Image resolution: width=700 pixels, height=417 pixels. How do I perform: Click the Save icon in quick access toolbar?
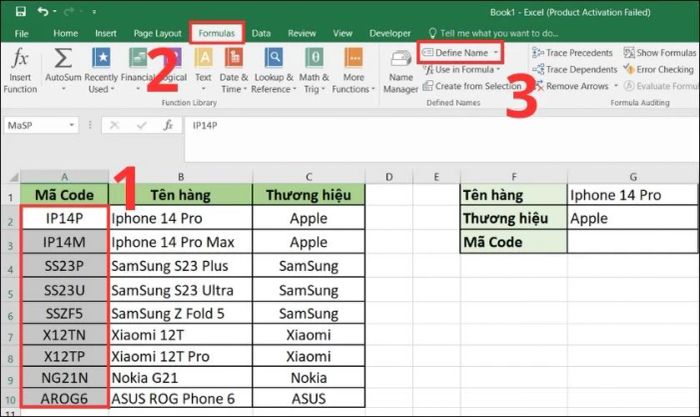(21, 11)
